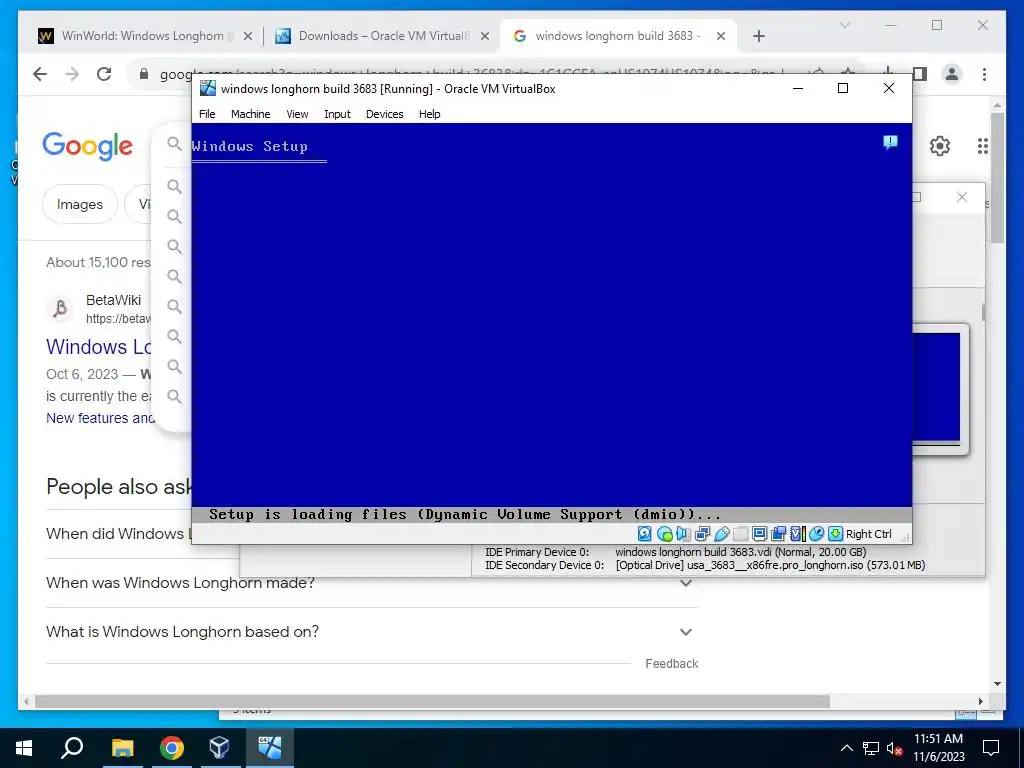Viewport: 1024px width, 768px height.
Task: Click the USB devices indicator in VirtualBox status bar
Action: click(722, 534)
